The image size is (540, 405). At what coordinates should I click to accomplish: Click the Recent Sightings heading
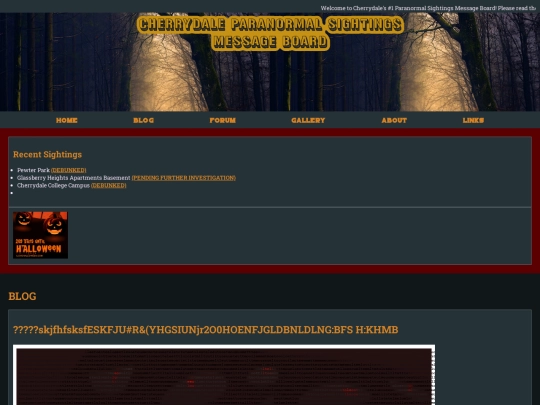pos(48,154)
